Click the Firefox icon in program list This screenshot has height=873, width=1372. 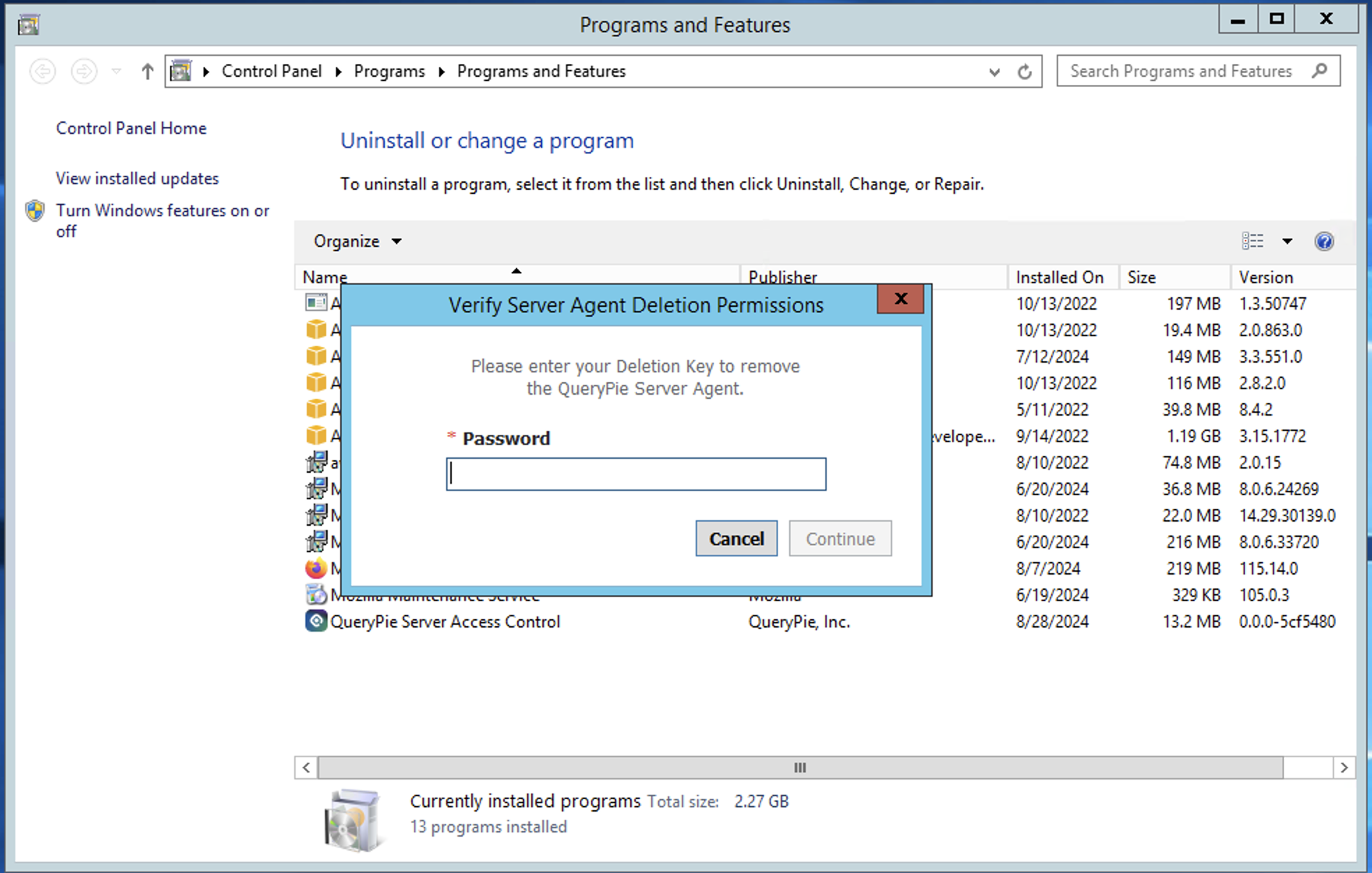pyautogui.click(x=316, y=568)
